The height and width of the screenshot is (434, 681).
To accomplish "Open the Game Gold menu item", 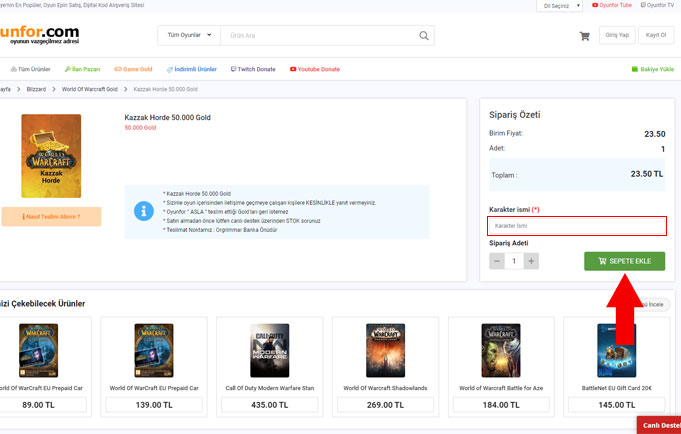I will coord(133,69).
